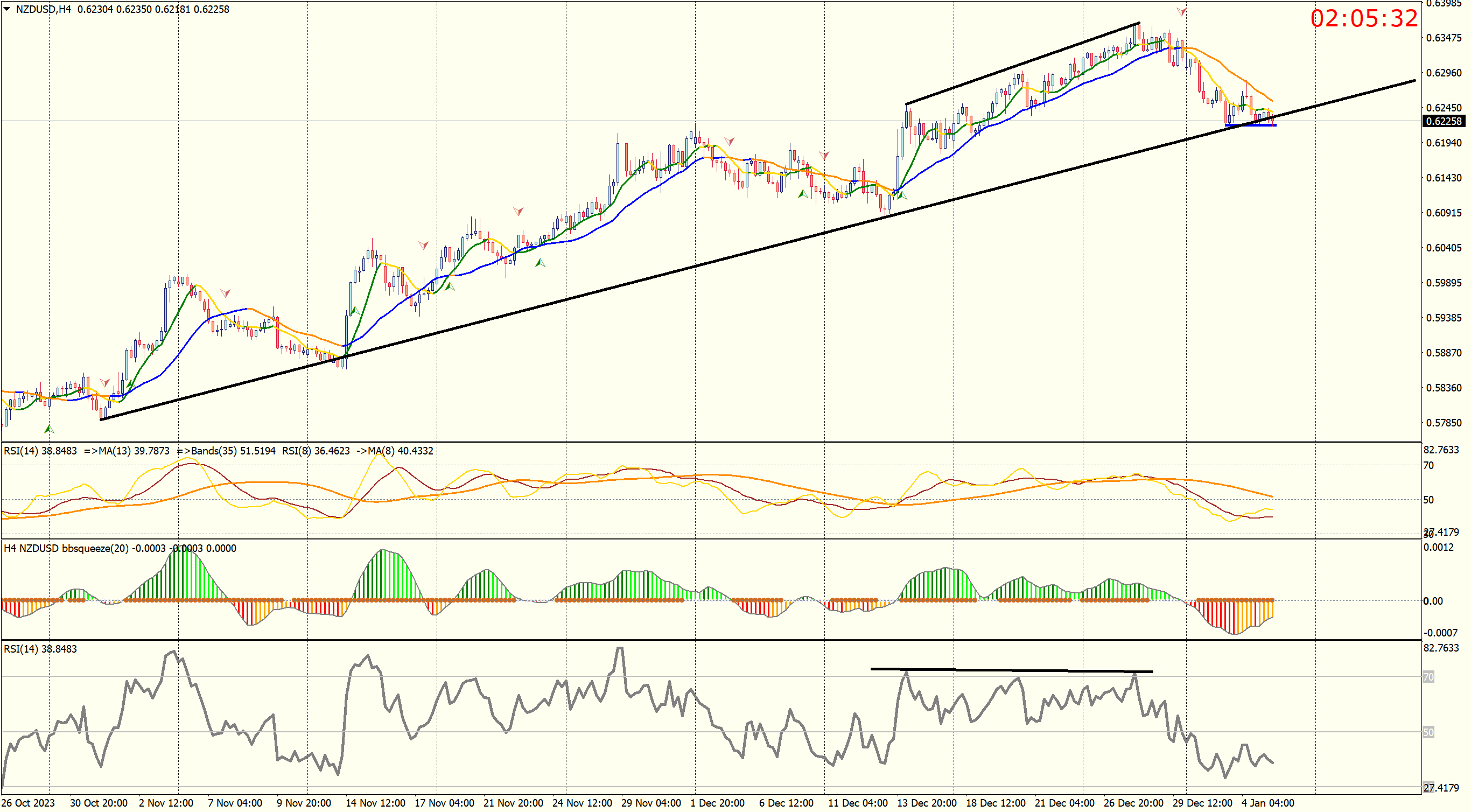The image size is (1471, 812).
Task: Click the red down-arrow signal above the chart's highest peak
Action: [1181, 11]
